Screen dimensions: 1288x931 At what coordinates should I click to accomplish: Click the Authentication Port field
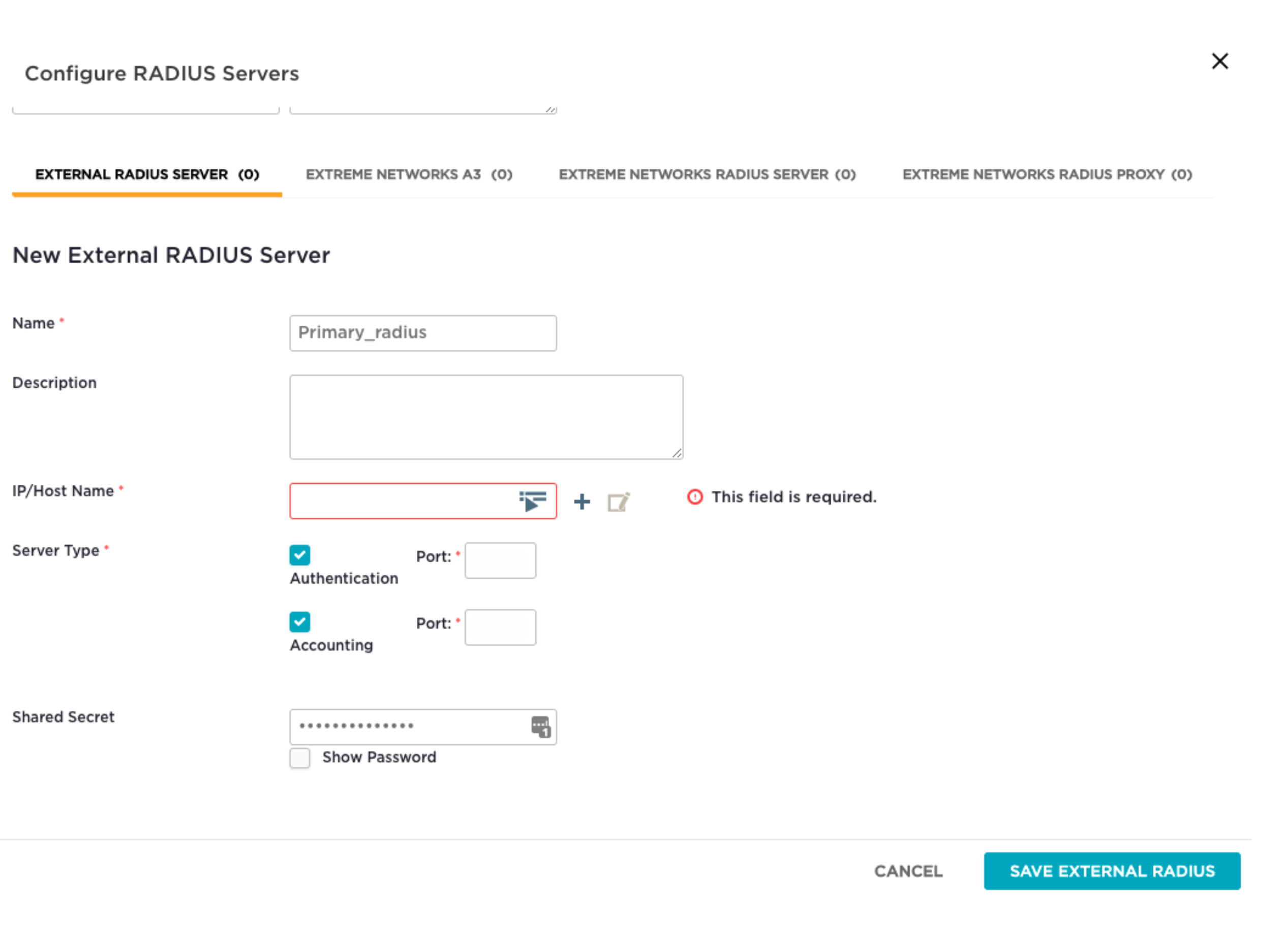click(x=499, y=561)
